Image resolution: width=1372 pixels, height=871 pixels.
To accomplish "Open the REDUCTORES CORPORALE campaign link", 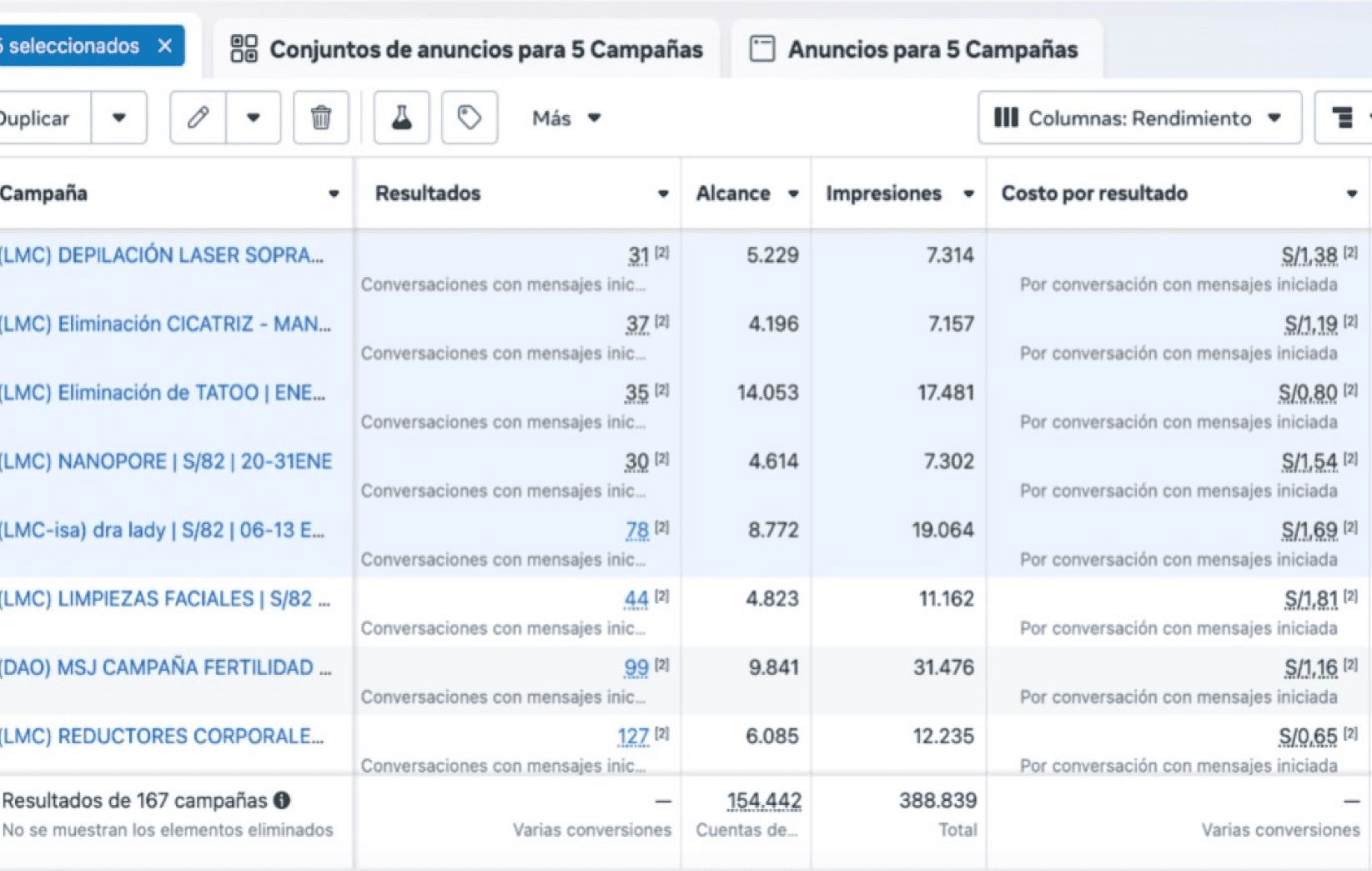I will tap(161, 737).
